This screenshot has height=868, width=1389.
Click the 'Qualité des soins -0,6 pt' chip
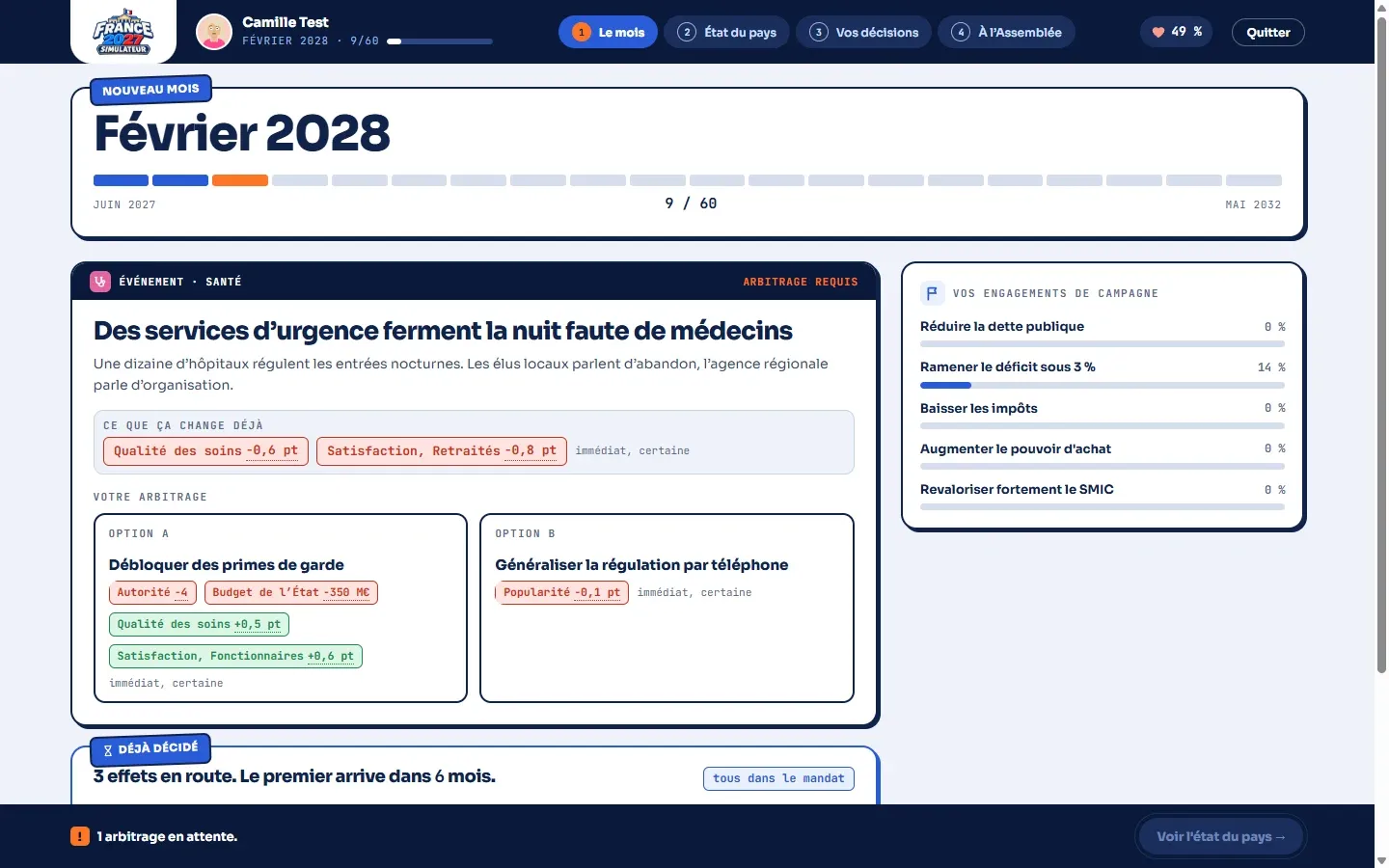pos(205,451)
